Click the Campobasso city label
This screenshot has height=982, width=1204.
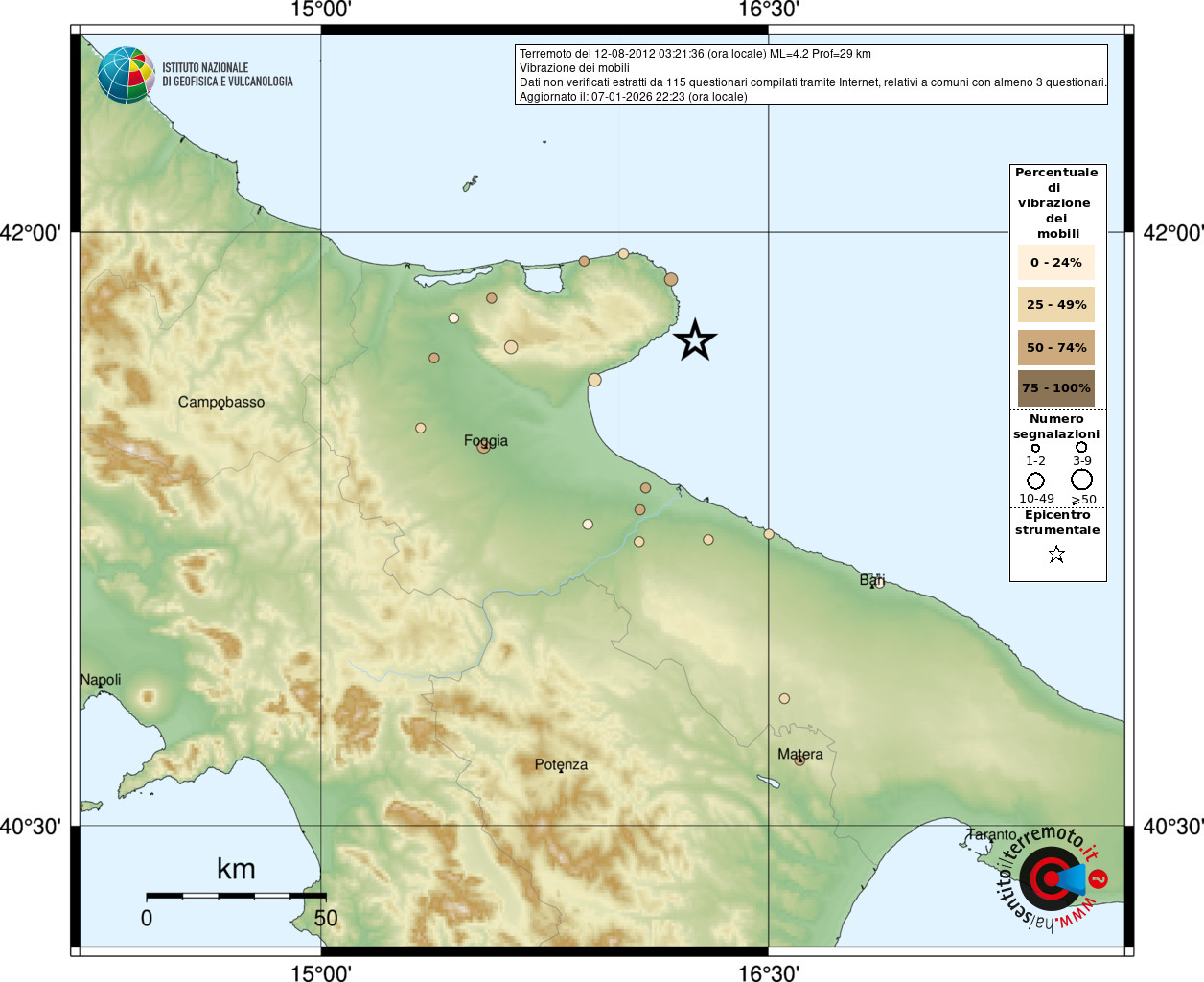point(221,402)
